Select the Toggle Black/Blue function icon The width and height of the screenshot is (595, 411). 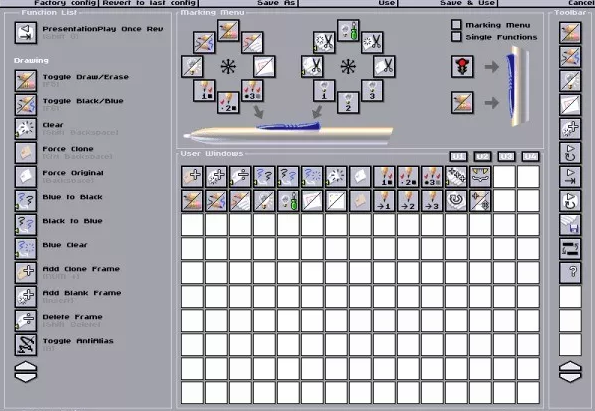click(26, 104)
